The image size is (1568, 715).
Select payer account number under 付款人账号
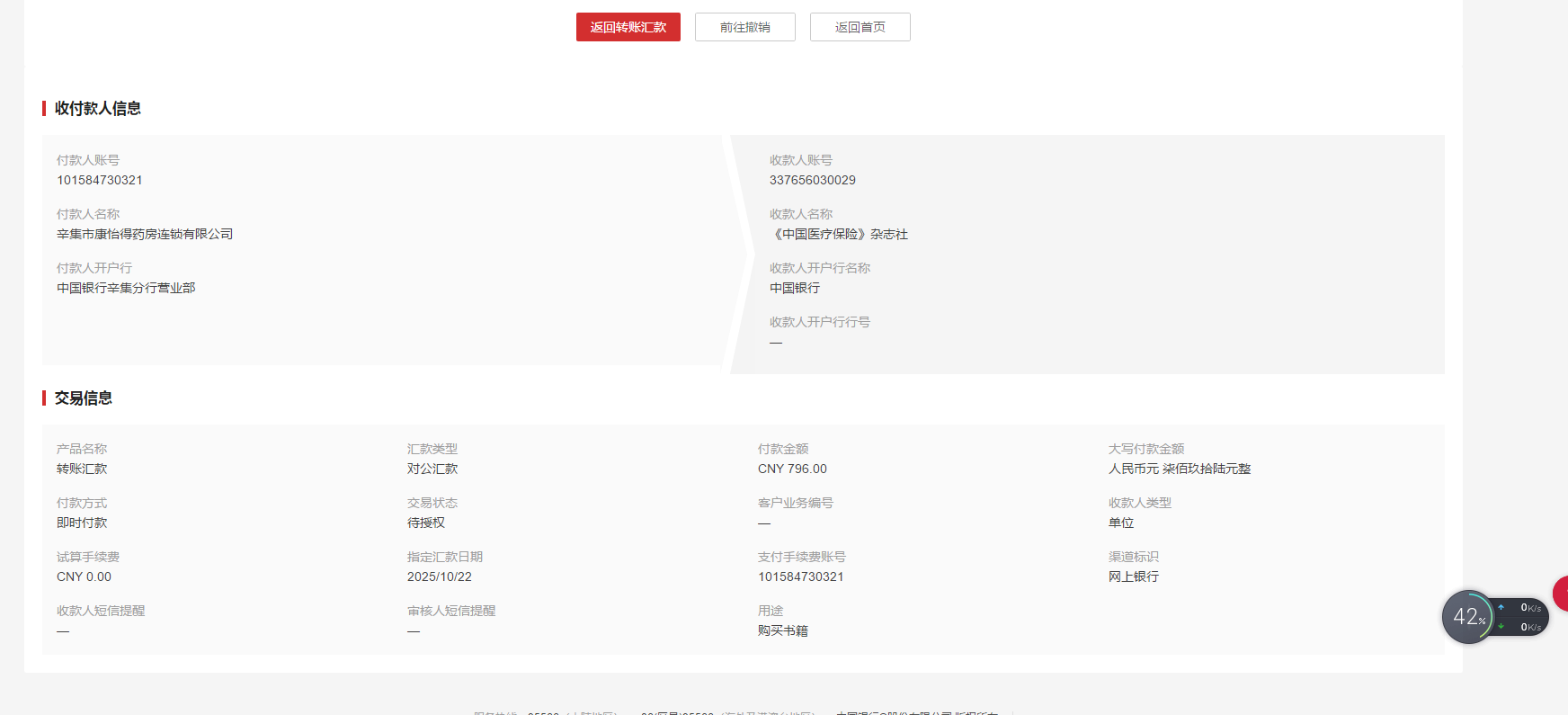click(x=100, y=180)
